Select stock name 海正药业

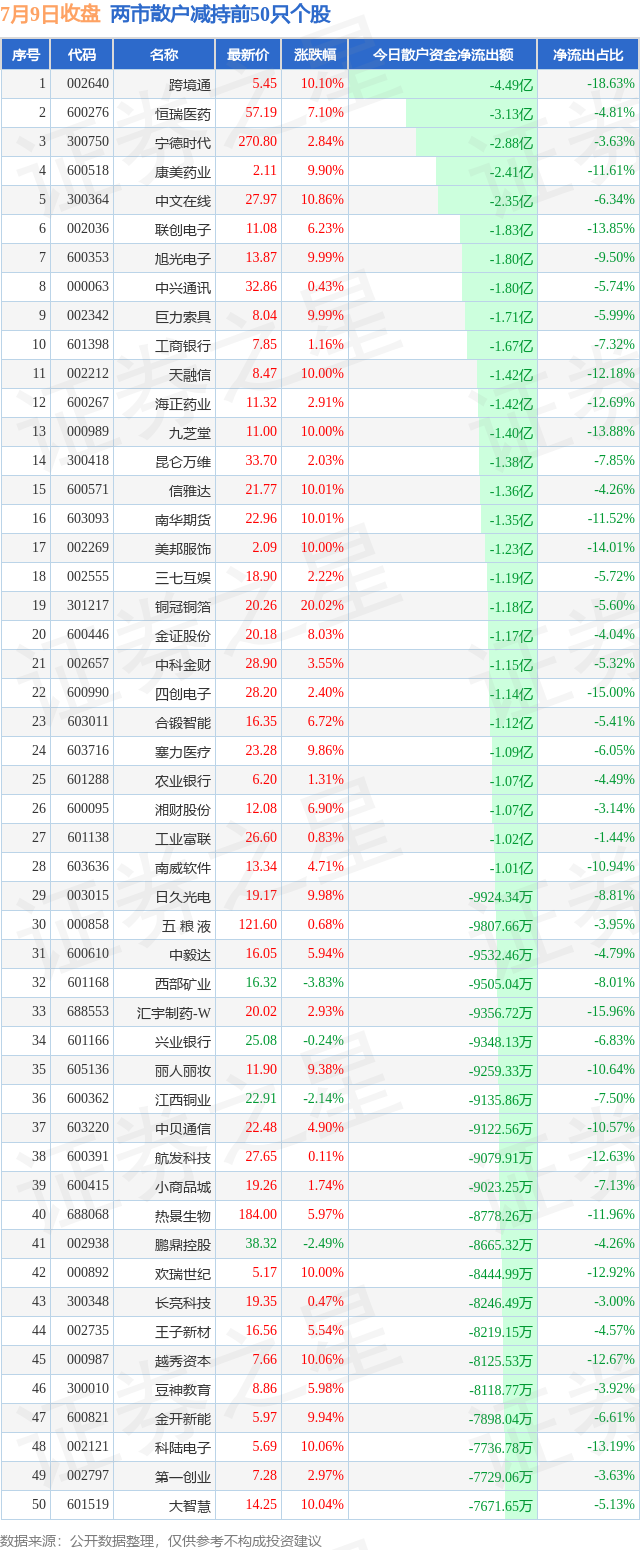click(x=183, y=403)
